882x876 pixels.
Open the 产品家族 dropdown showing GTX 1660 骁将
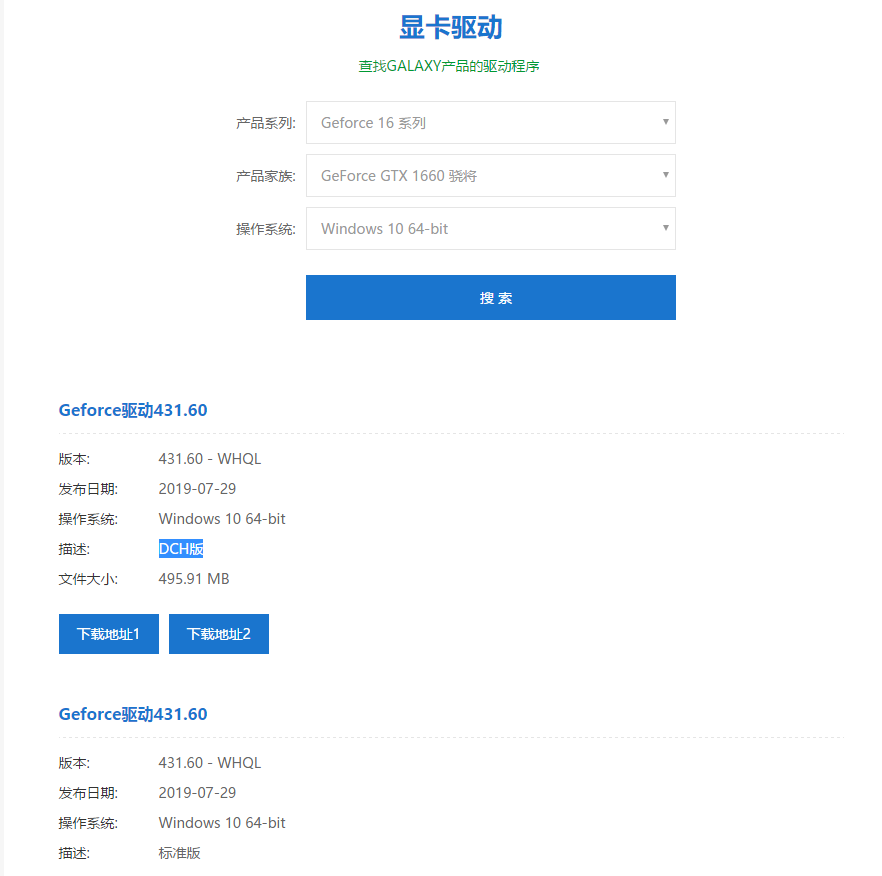(490, 175)
